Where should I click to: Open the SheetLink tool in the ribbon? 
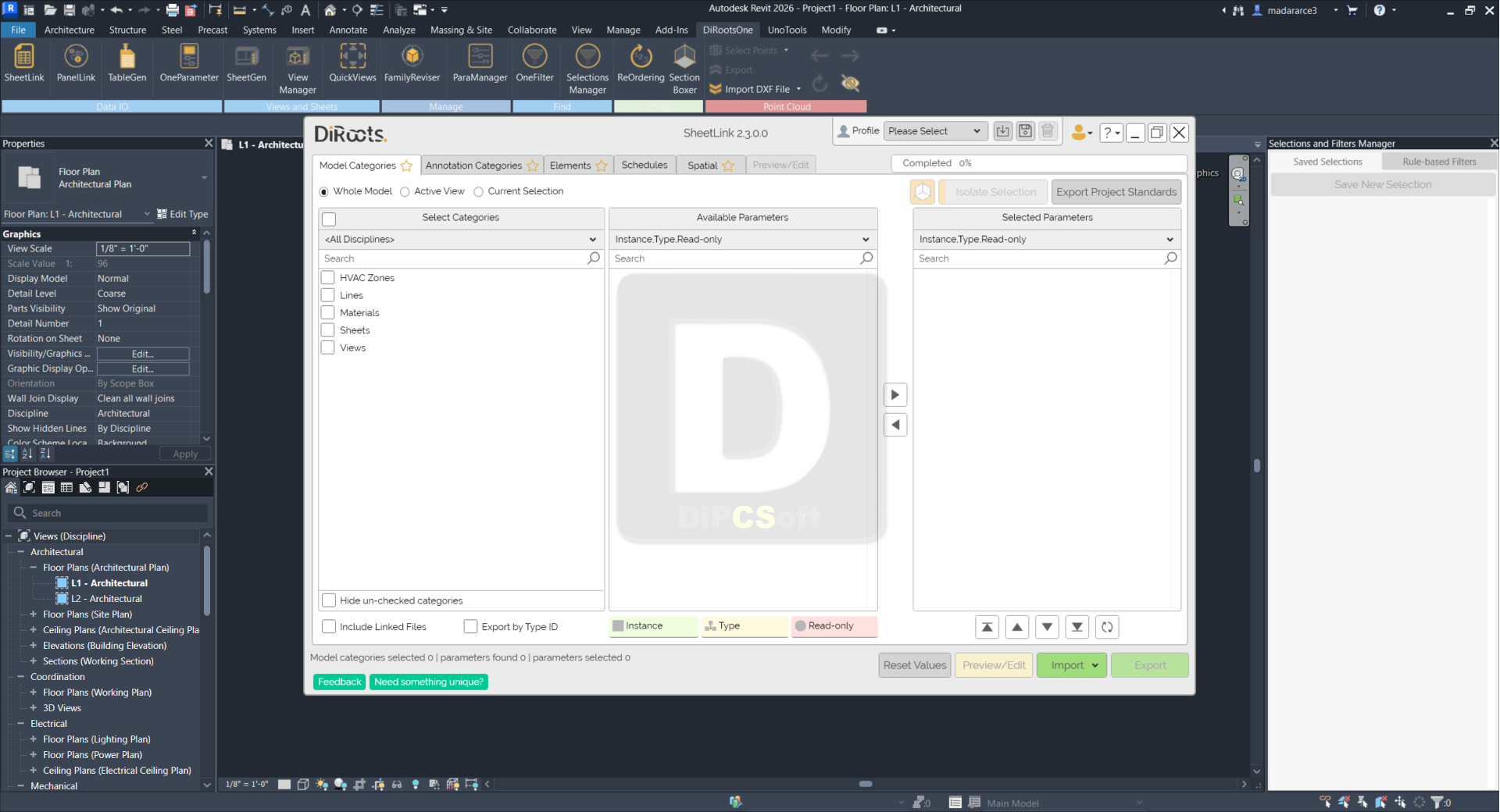pyautogui.click(x=24, y=62)
